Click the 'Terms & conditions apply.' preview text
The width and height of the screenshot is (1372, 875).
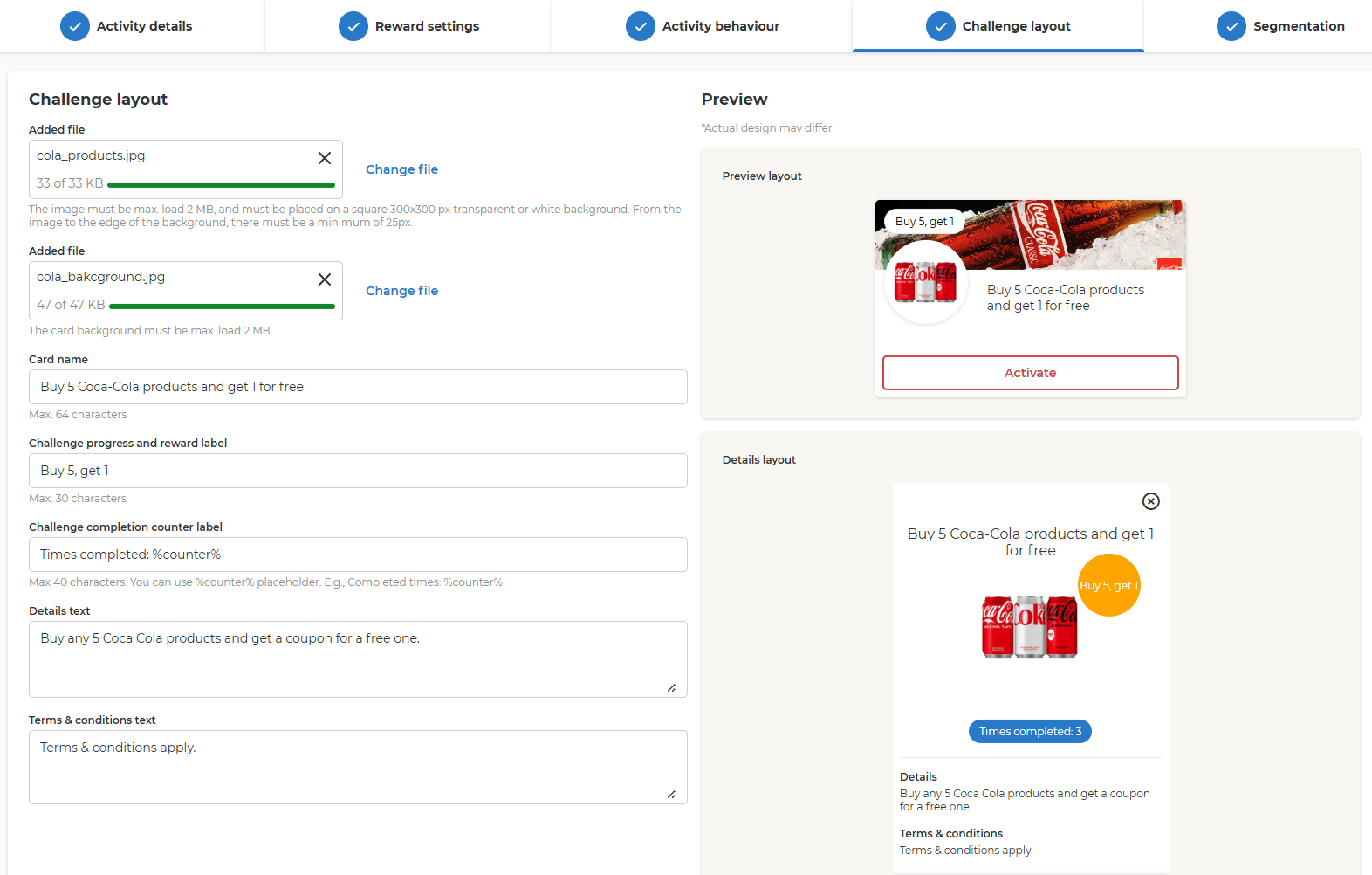966,851
